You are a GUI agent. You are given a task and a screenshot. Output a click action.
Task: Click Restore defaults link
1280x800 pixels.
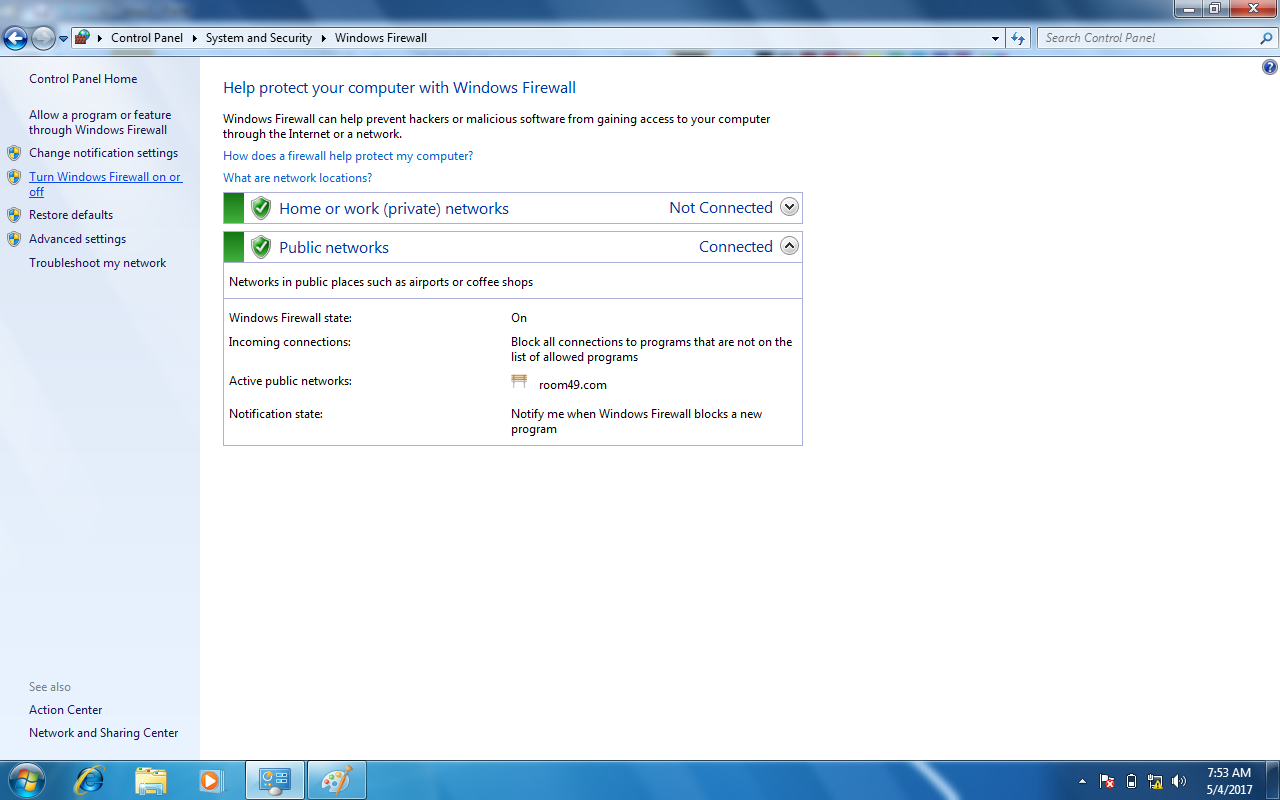point(71,215)
